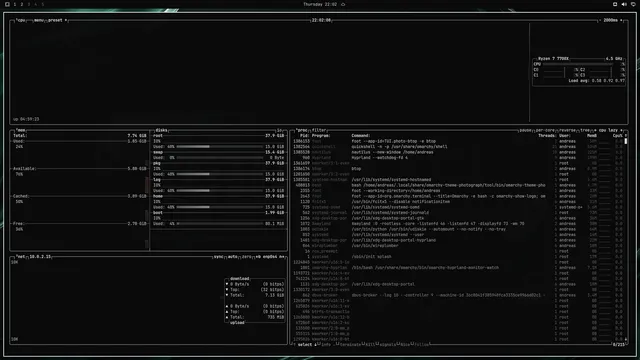Select previous network interface with b
The height and width of the screenshot is (360, 640).
(x=258, y=257)
